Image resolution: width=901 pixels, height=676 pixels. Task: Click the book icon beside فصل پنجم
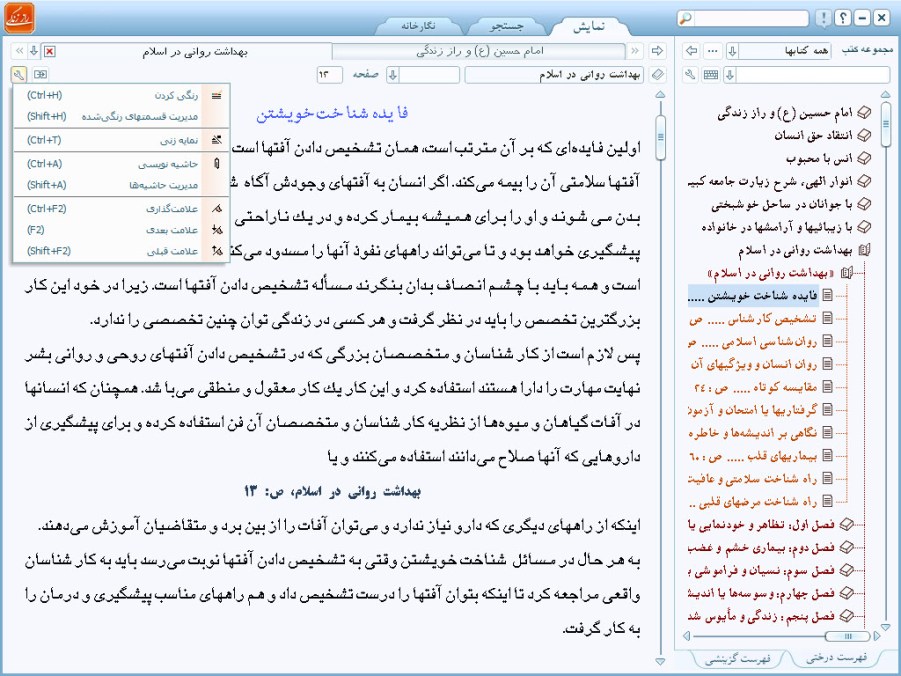pyautogui.click(x=846, y=616)
